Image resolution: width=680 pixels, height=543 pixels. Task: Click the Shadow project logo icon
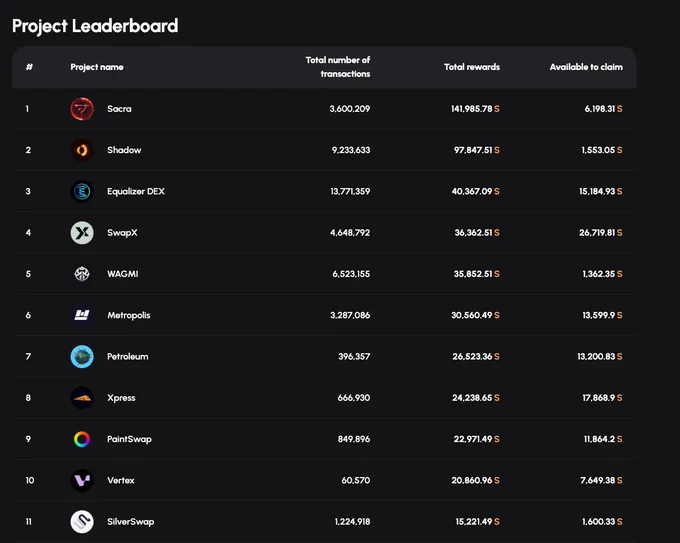(x=82, y=150)
